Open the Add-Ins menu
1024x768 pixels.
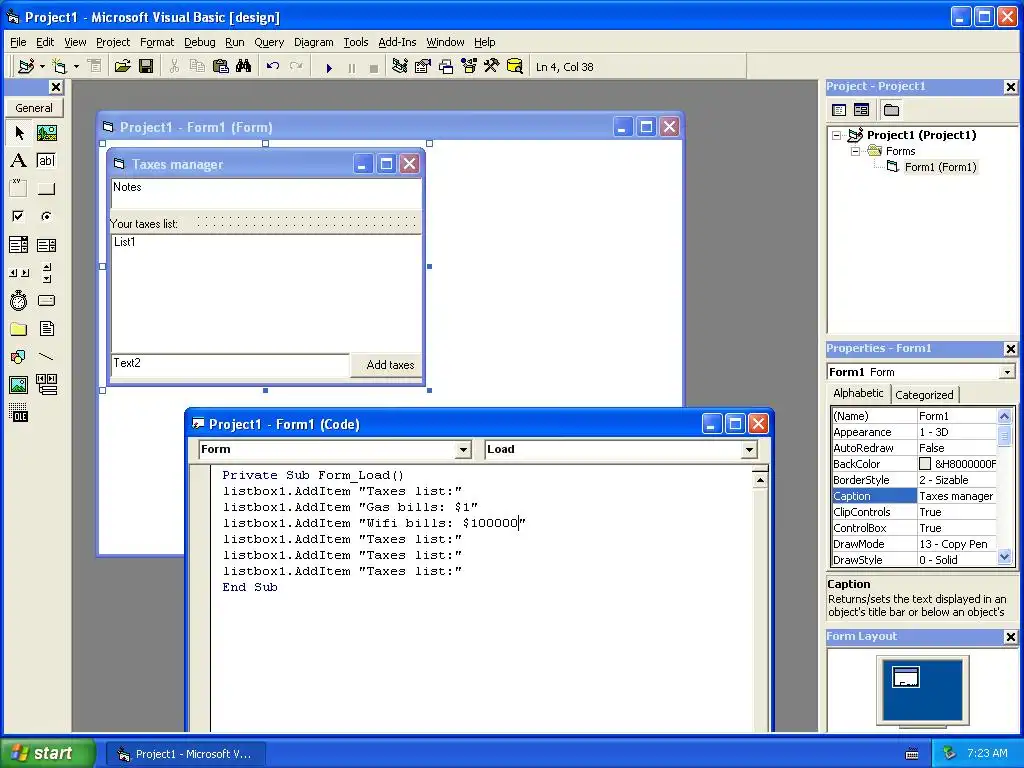[397, 42]
